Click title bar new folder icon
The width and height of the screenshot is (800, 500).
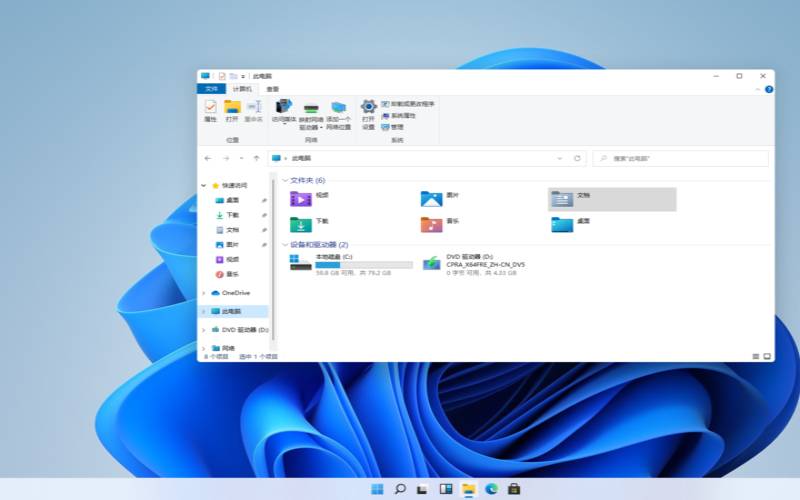coord(233,76)
